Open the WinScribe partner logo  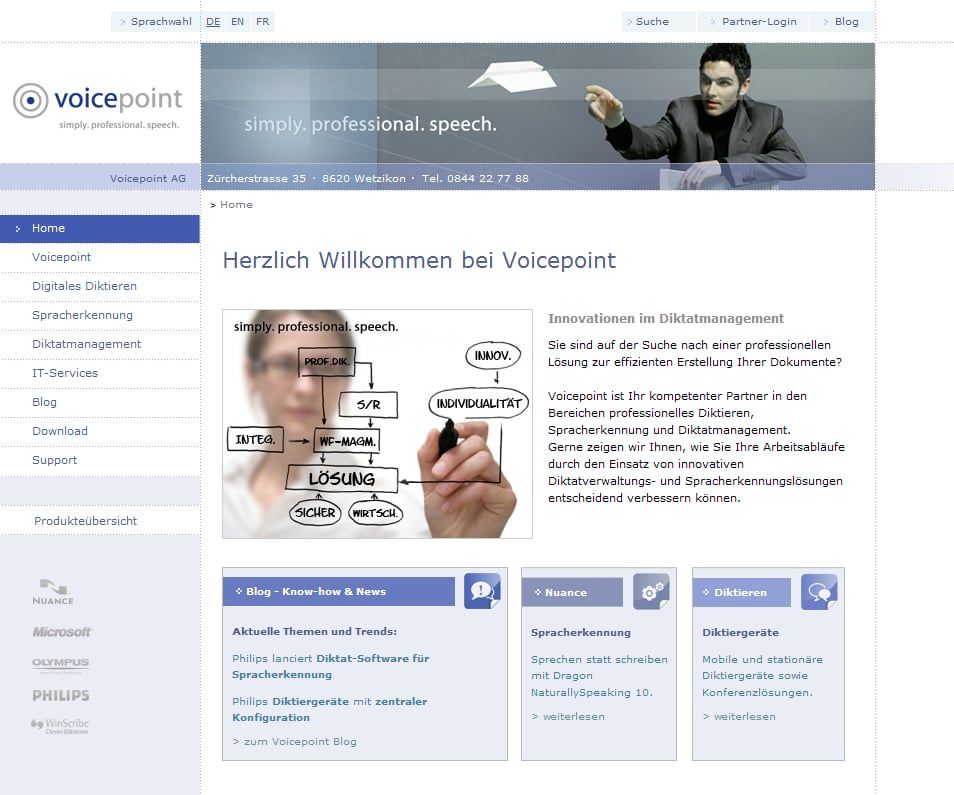click(60, 726)
